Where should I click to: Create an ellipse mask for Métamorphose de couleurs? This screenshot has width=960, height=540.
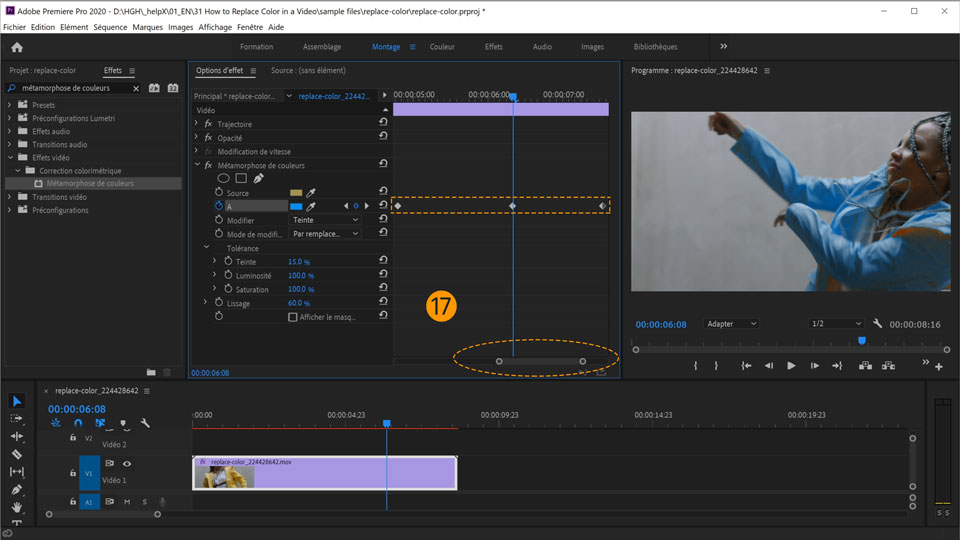(224, 179)
